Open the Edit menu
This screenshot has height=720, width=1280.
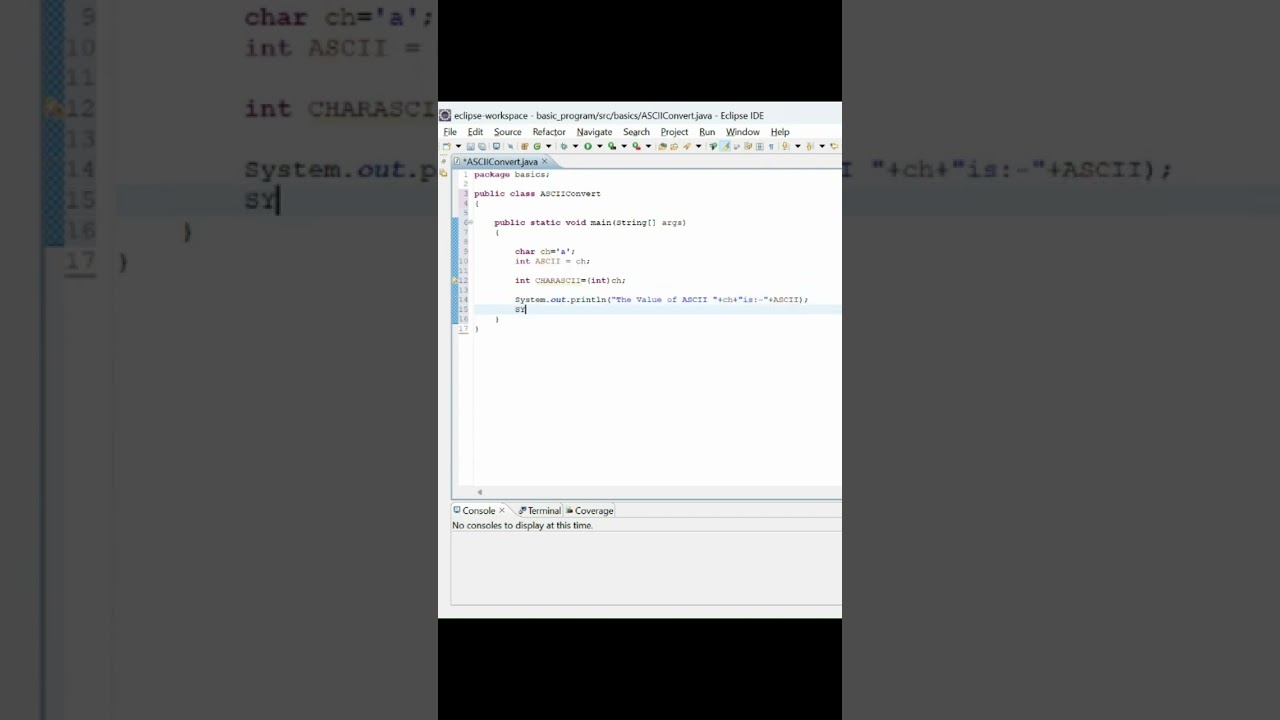tap(475, 132)
